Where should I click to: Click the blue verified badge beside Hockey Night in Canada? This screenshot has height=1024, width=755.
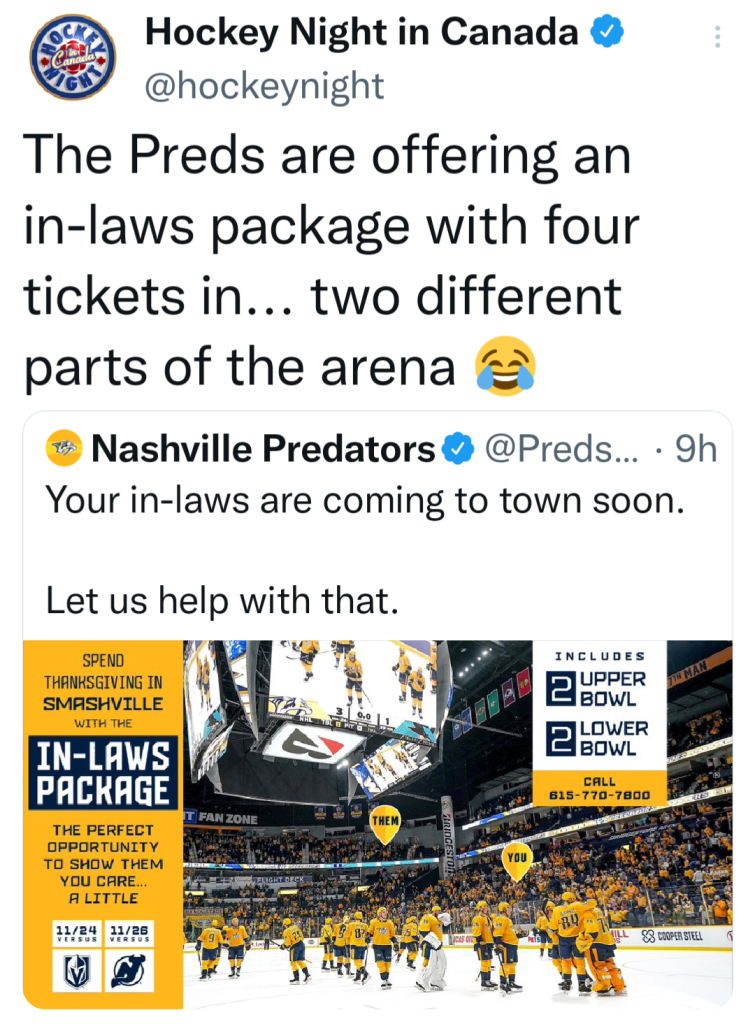(607, 33)
